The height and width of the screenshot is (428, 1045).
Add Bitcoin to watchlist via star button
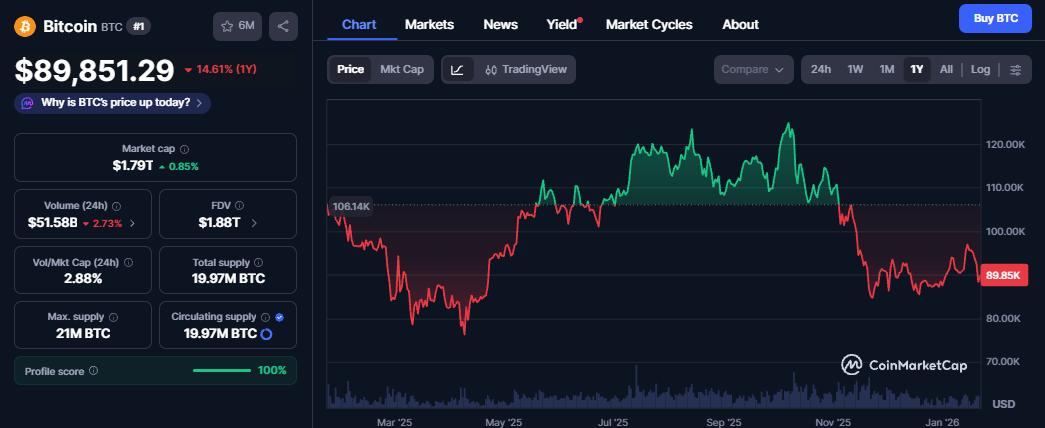point(237,26)
